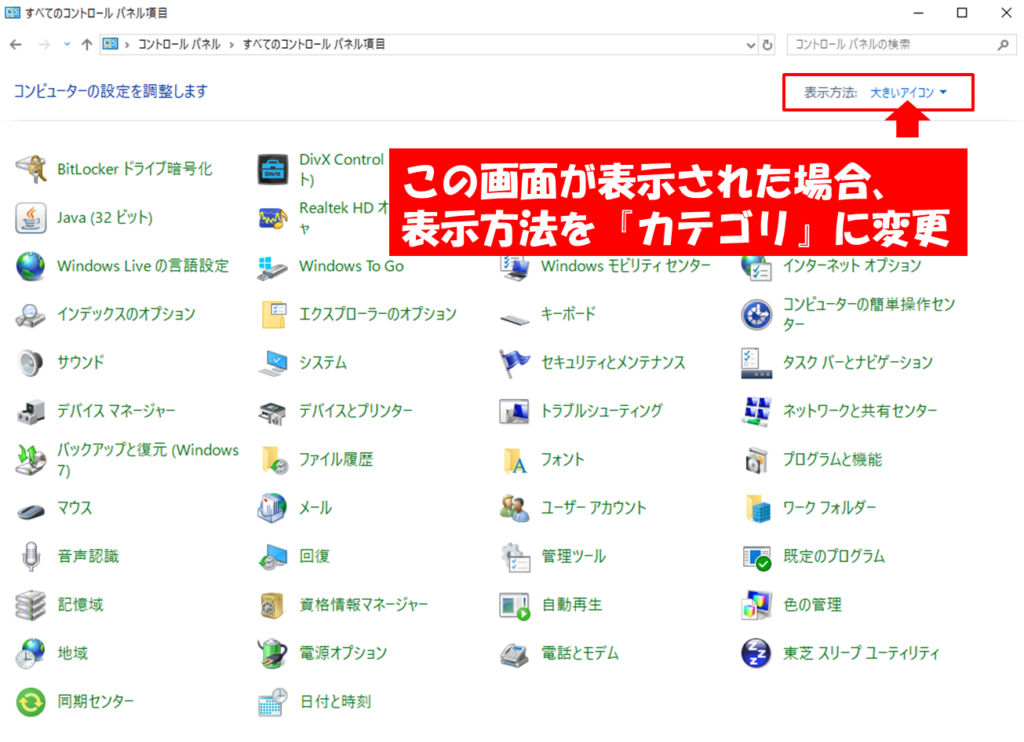Open the BitLocker ドライブ暗号化 icon
This screenshot has width=1024, height=742.
tap(31, 169)
